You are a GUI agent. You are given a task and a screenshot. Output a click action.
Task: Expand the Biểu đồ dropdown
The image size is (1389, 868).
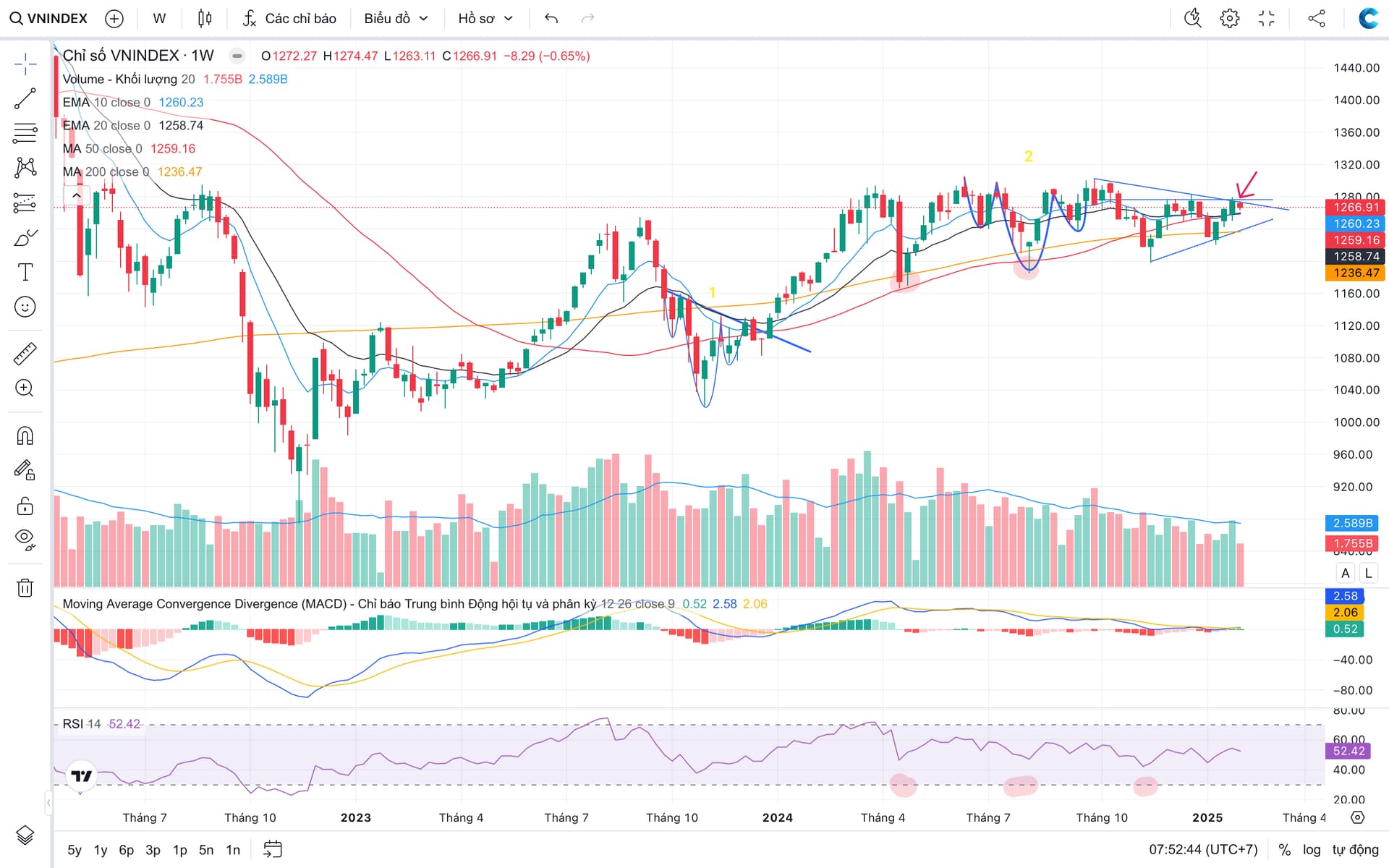(x=396, y=18)
